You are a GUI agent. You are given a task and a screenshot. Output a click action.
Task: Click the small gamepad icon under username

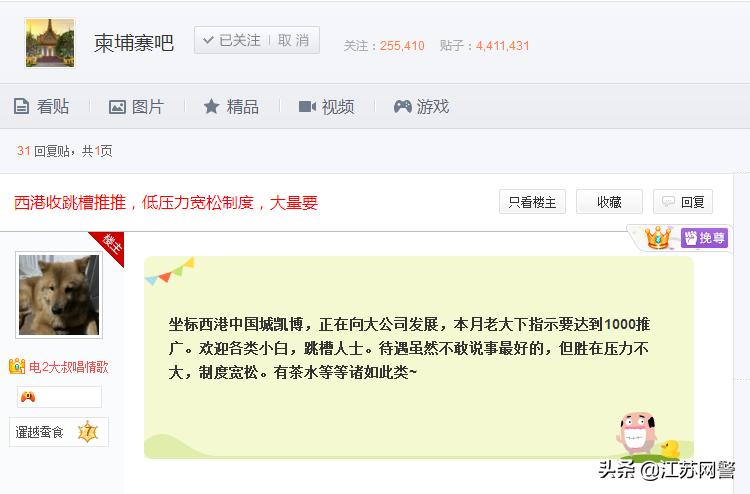28,397
